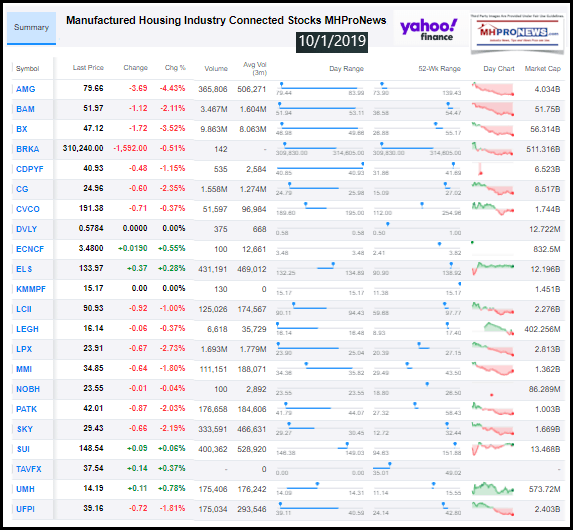The width and height of the screenshot is (573, 530).
Task: Sort by Last Price column header
Action: pos(88,68)
